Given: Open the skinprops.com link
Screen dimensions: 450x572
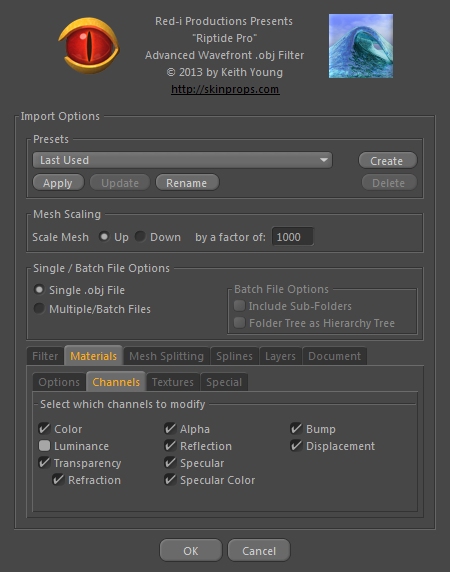Looking at the screenshot, I should [x=225, y=89].
